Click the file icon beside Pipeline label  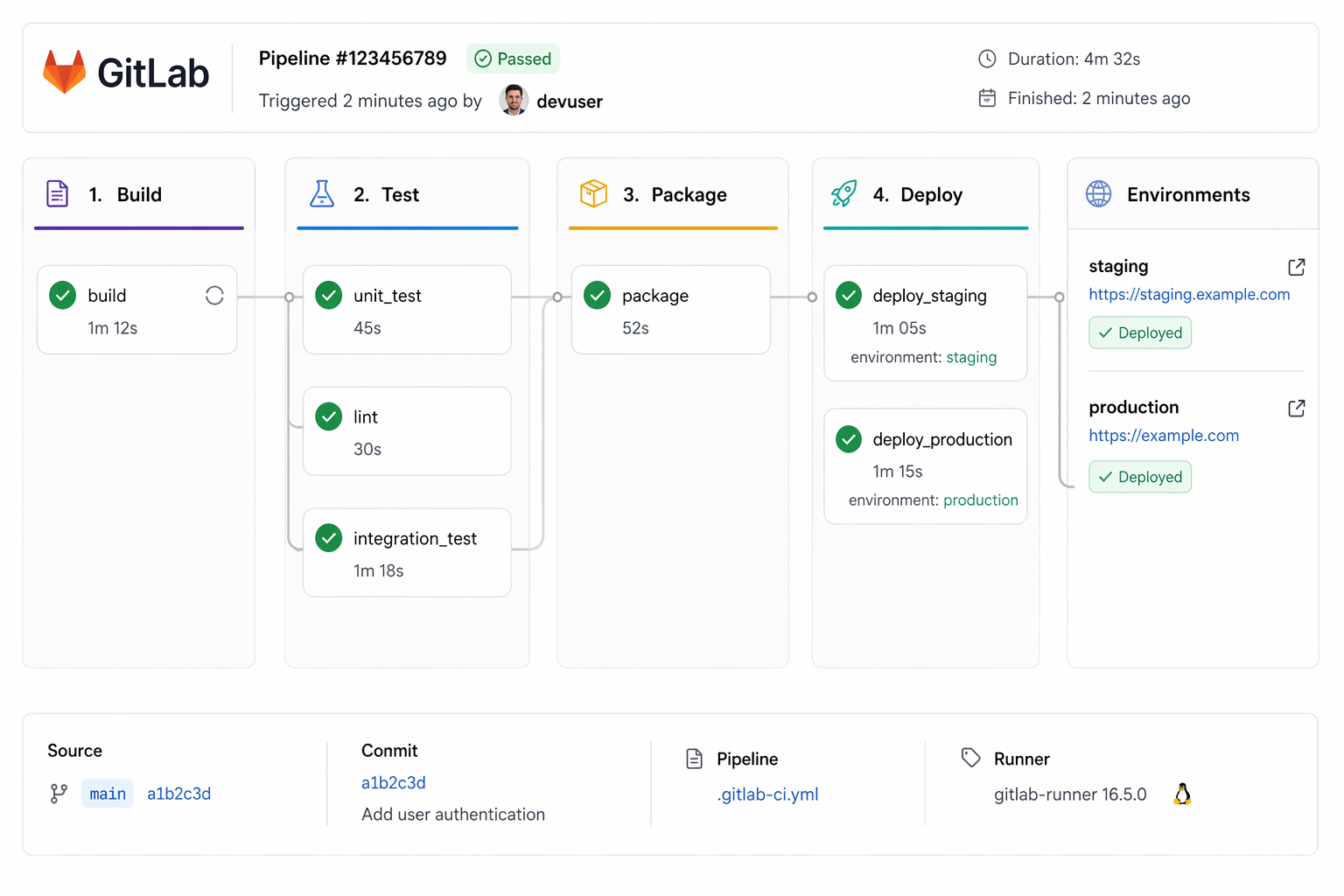click(695, 759)
